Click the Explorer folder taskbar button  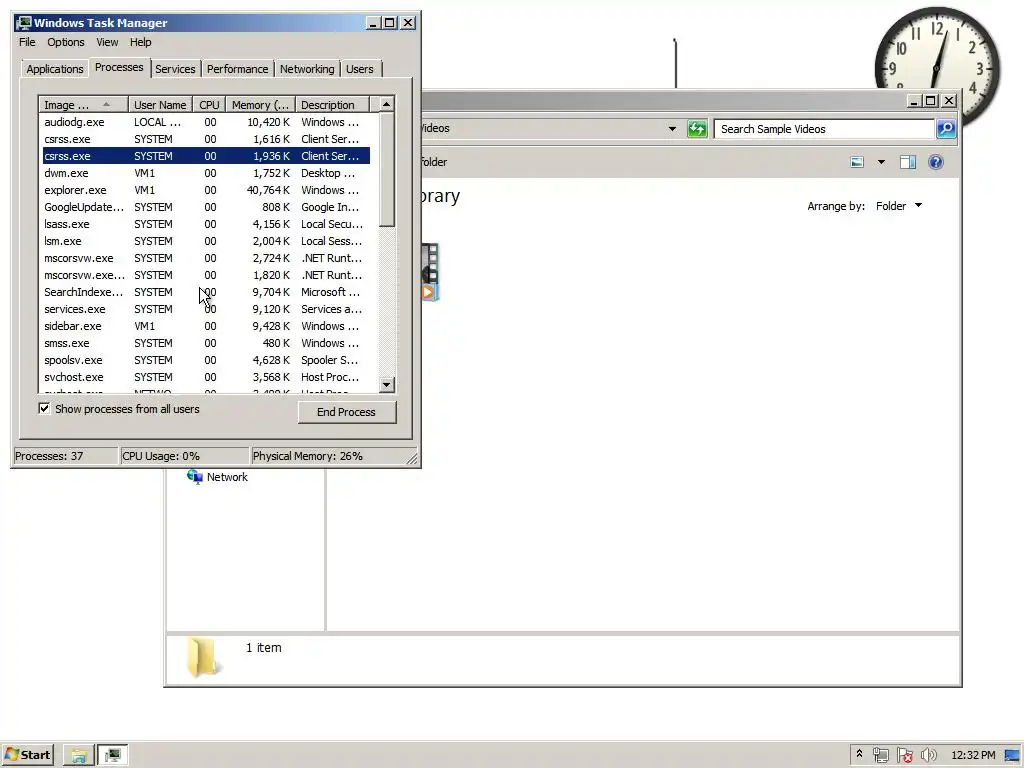tap(79, 755)
